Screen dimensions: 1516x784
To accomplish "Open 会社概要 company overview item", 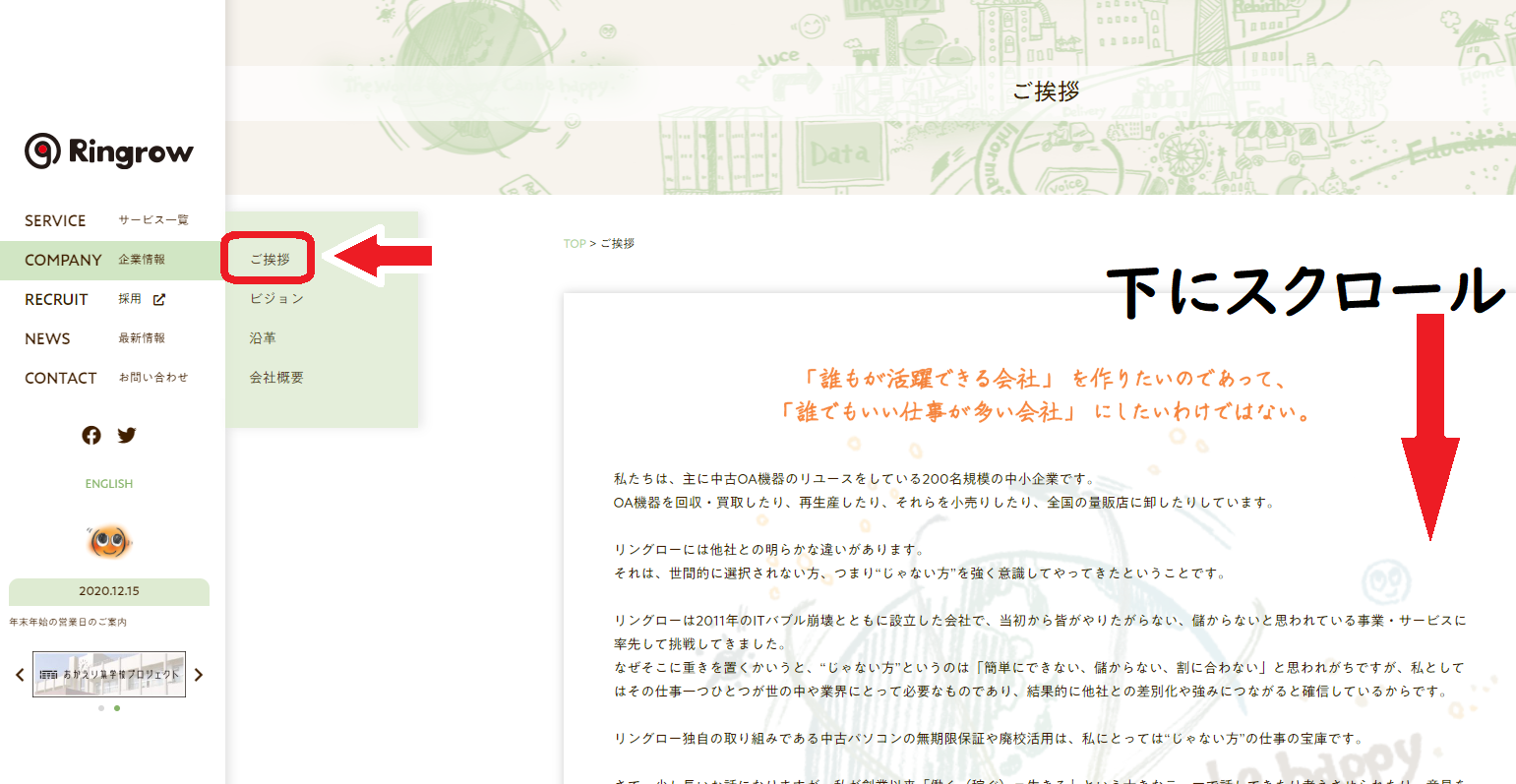I will 276,377.
